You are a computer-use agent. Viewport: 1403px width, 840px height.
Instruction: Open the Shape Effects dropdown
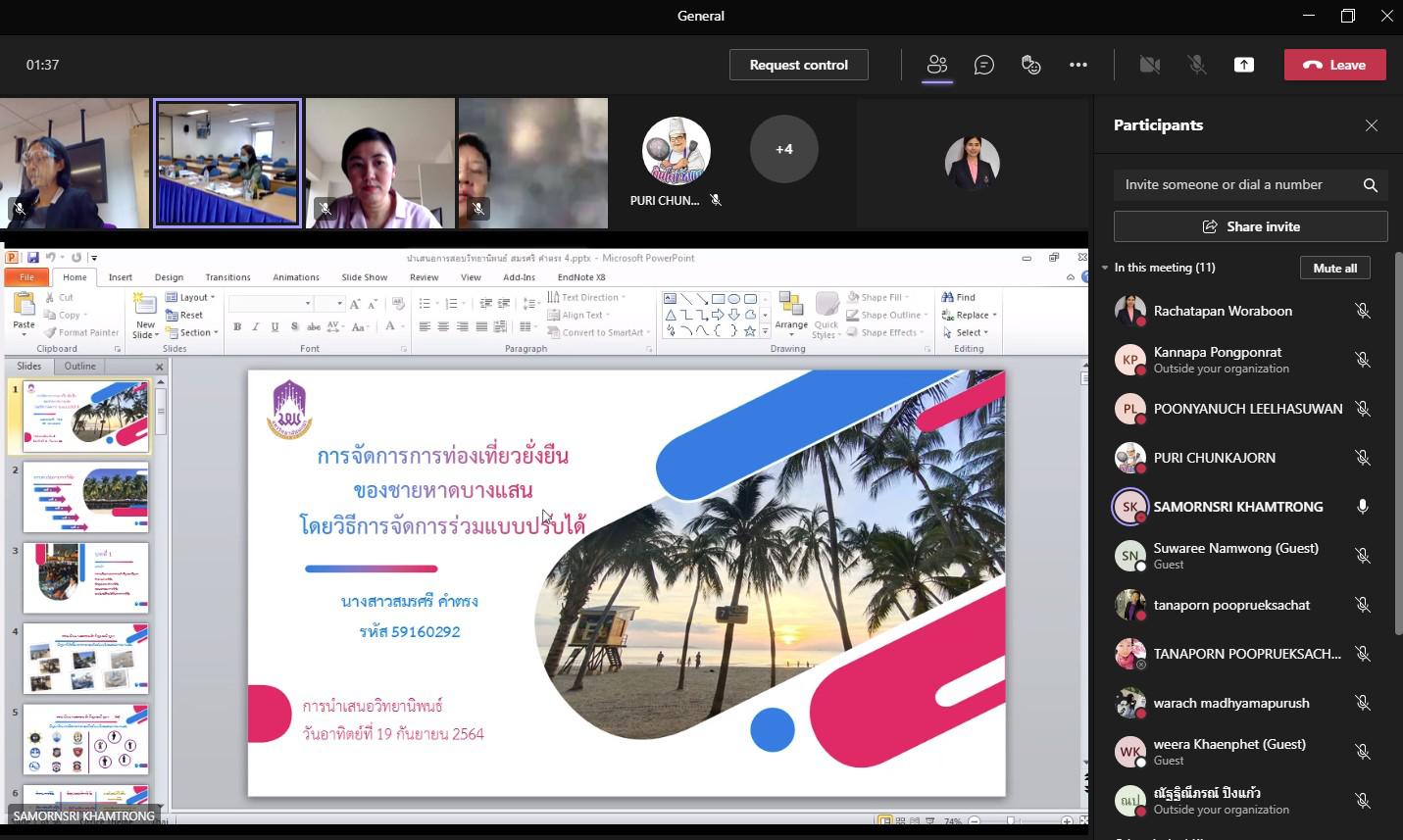886,332
